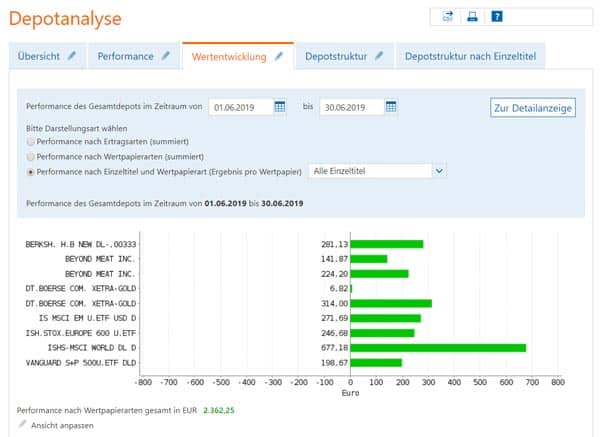Open the Alle Einzeltitel combo box
Screen dimensions: 600x437
coord(377,171)
